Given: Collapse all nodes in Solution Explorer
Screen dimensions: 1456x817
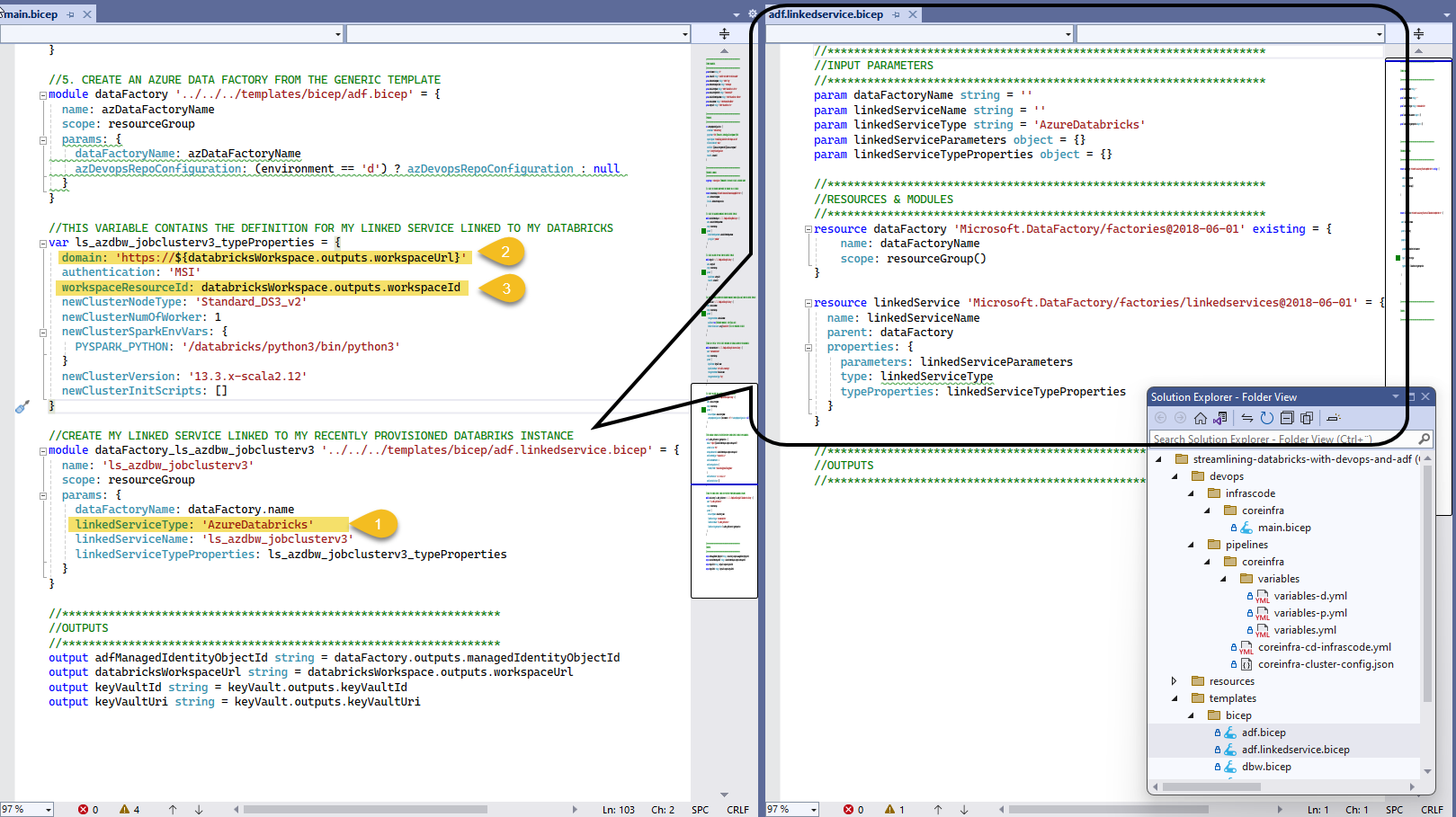Looking at the screenshot, I should 1287,418.
